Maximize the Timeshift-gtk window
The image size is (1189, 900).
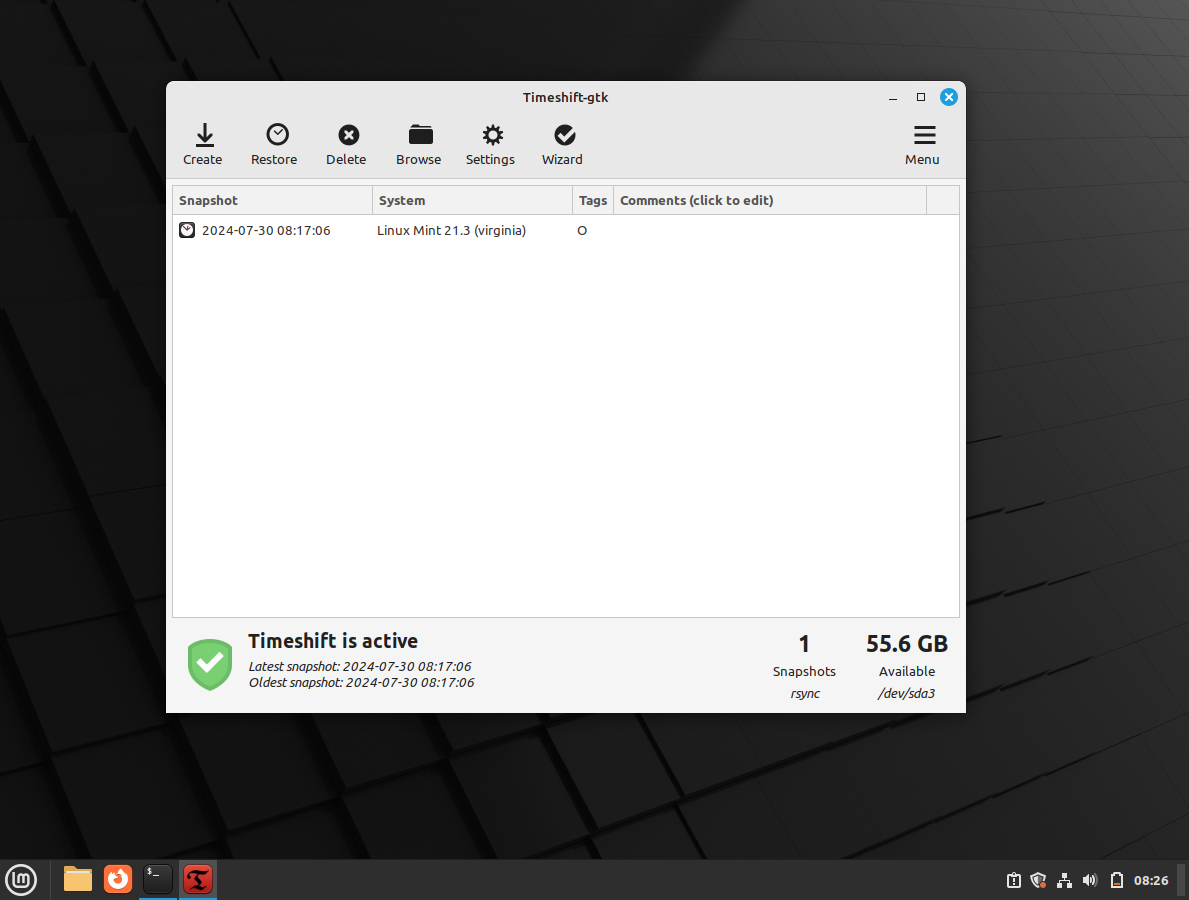921,97
